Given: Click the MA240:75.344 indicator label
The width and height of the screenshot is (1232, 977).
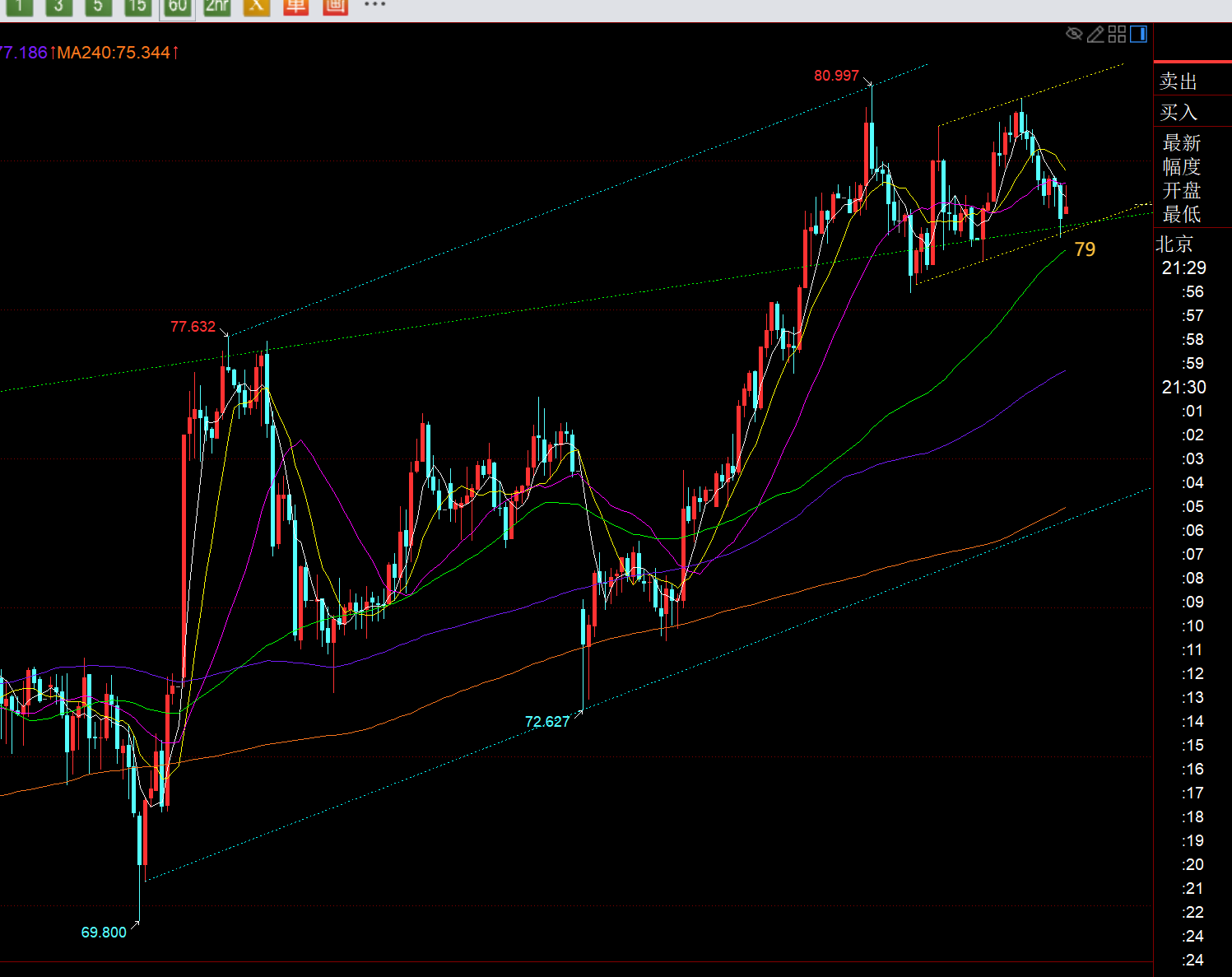Looking at the screenshot, I should tap(114, 53).
